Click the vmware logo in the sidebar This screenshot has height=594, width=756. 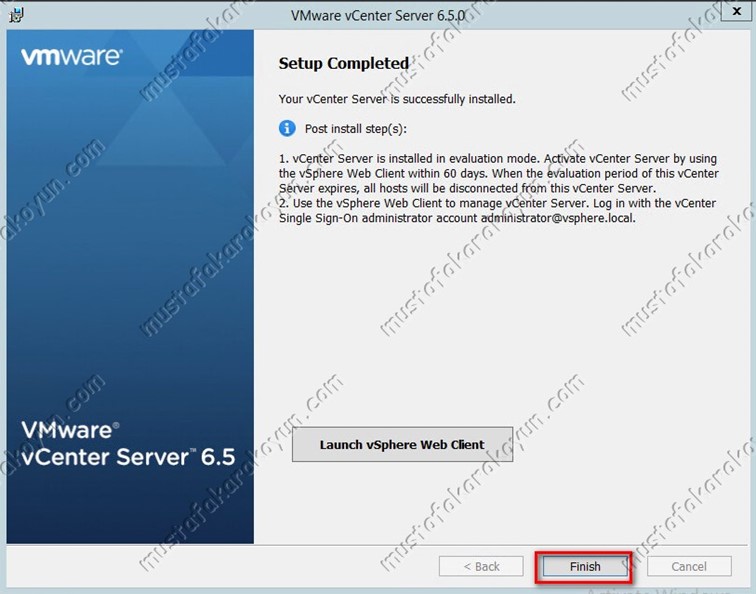(71, 56)
